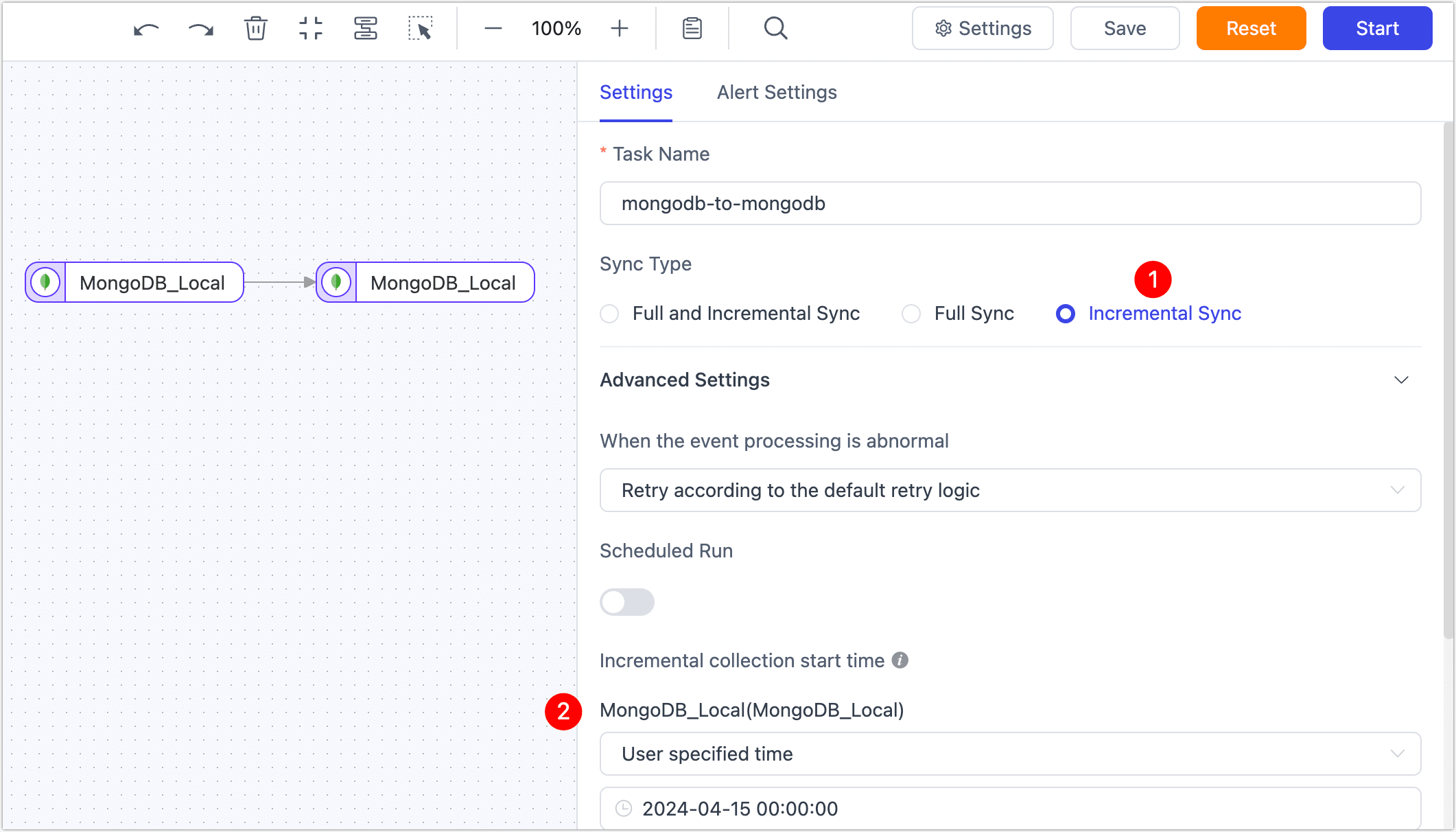This screenshot has width=1456, height=832.
Task: Click the delete trash icon
Action: 256,28
